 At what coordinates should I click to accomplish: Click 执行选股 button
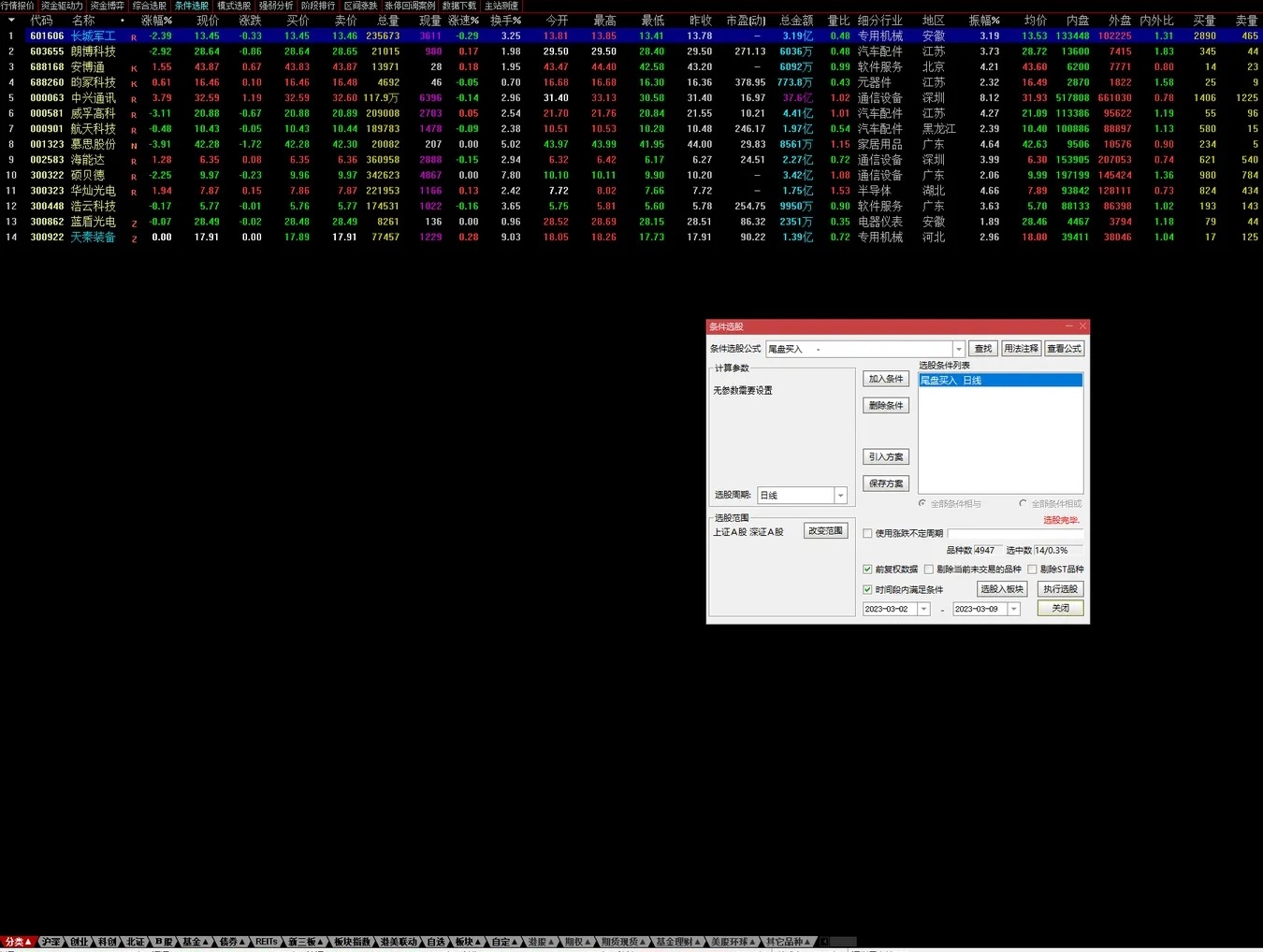tap(1060, 589)
